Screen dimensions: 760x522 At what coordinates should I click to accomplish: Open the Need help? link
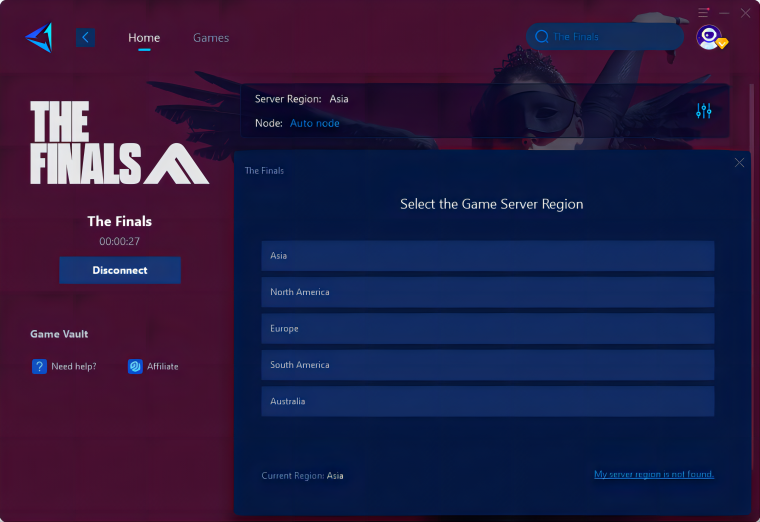tap(74, 366)
